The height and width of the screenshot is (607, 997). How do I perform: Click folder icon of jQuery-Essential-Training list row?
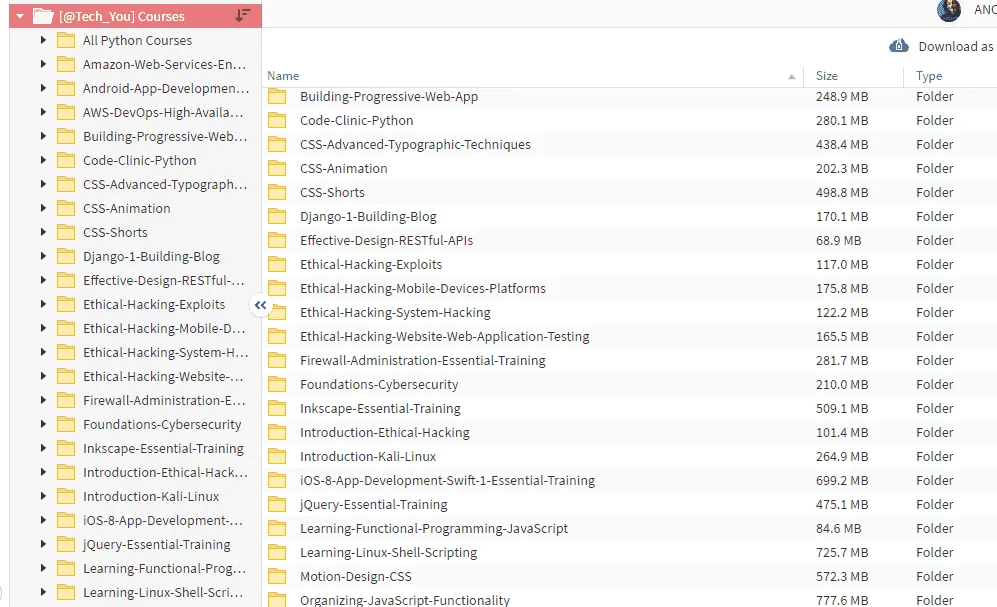pyautogui.click(x=277, y=505)
